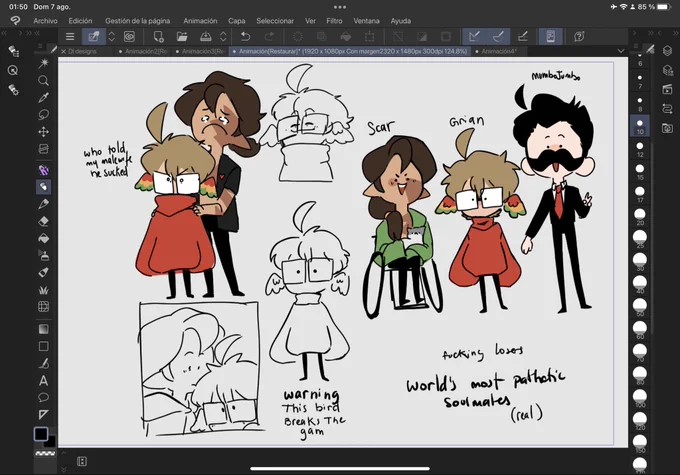680x475 pixels.
Task: Select the Gradient tool
Action: click(x=43, y=329)
